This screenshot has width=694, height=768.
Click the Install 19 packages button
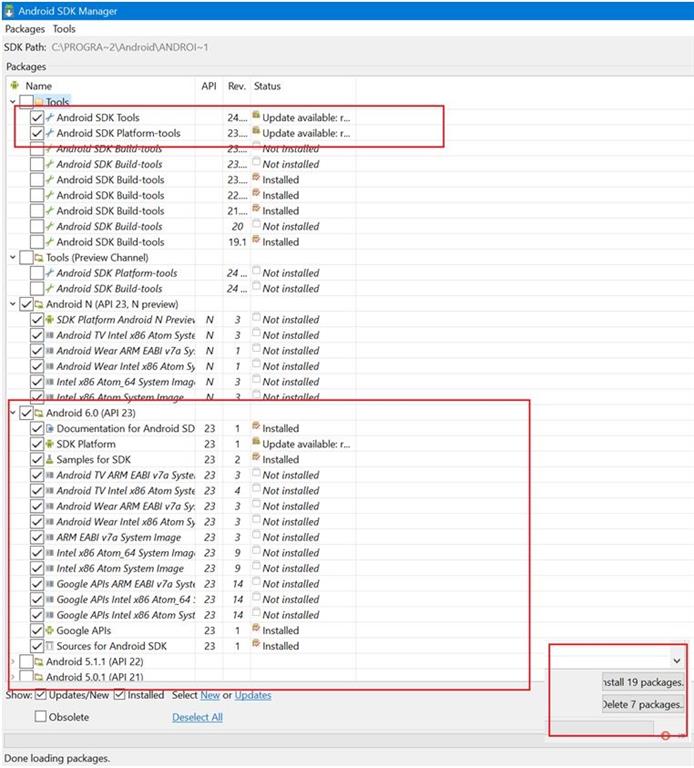643,682
